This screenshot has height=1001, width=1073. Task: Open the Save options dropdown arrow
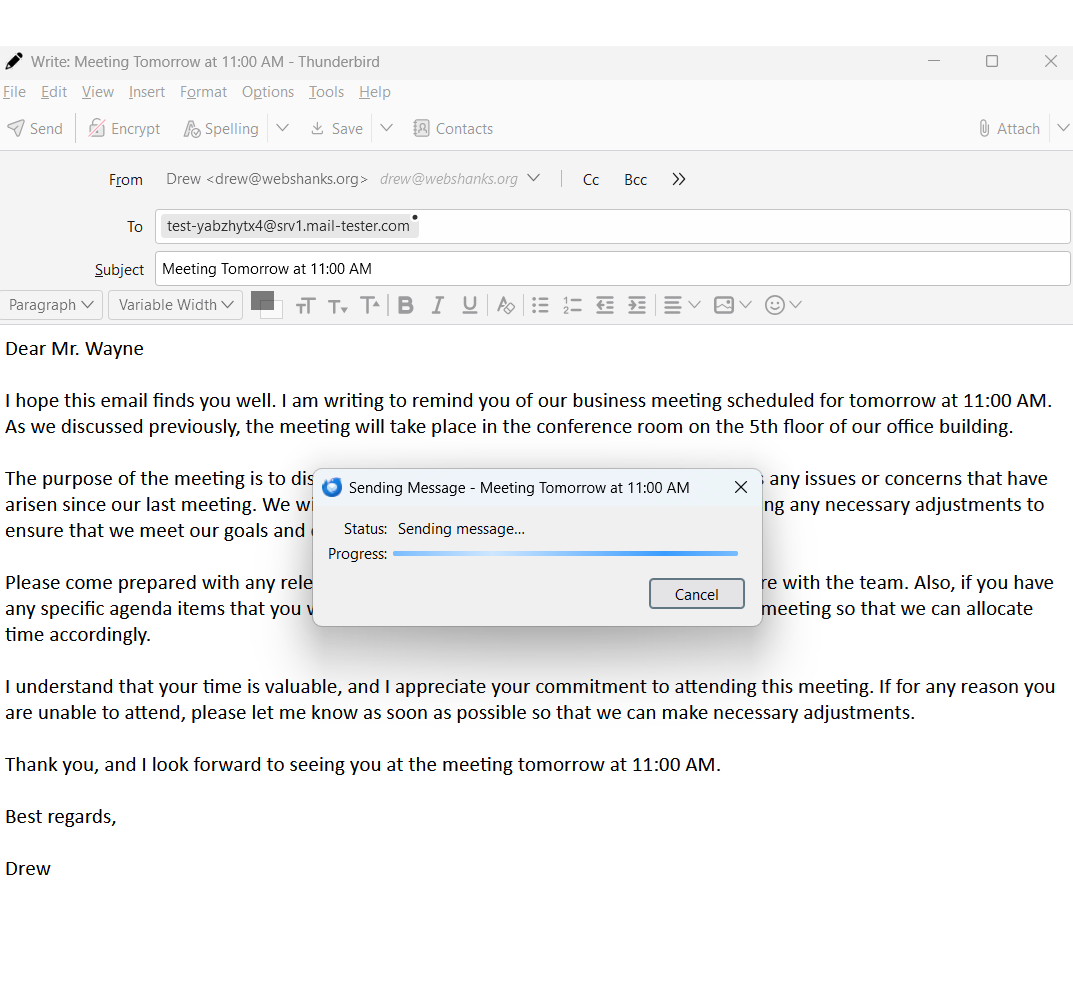click(x=387, y=128)
